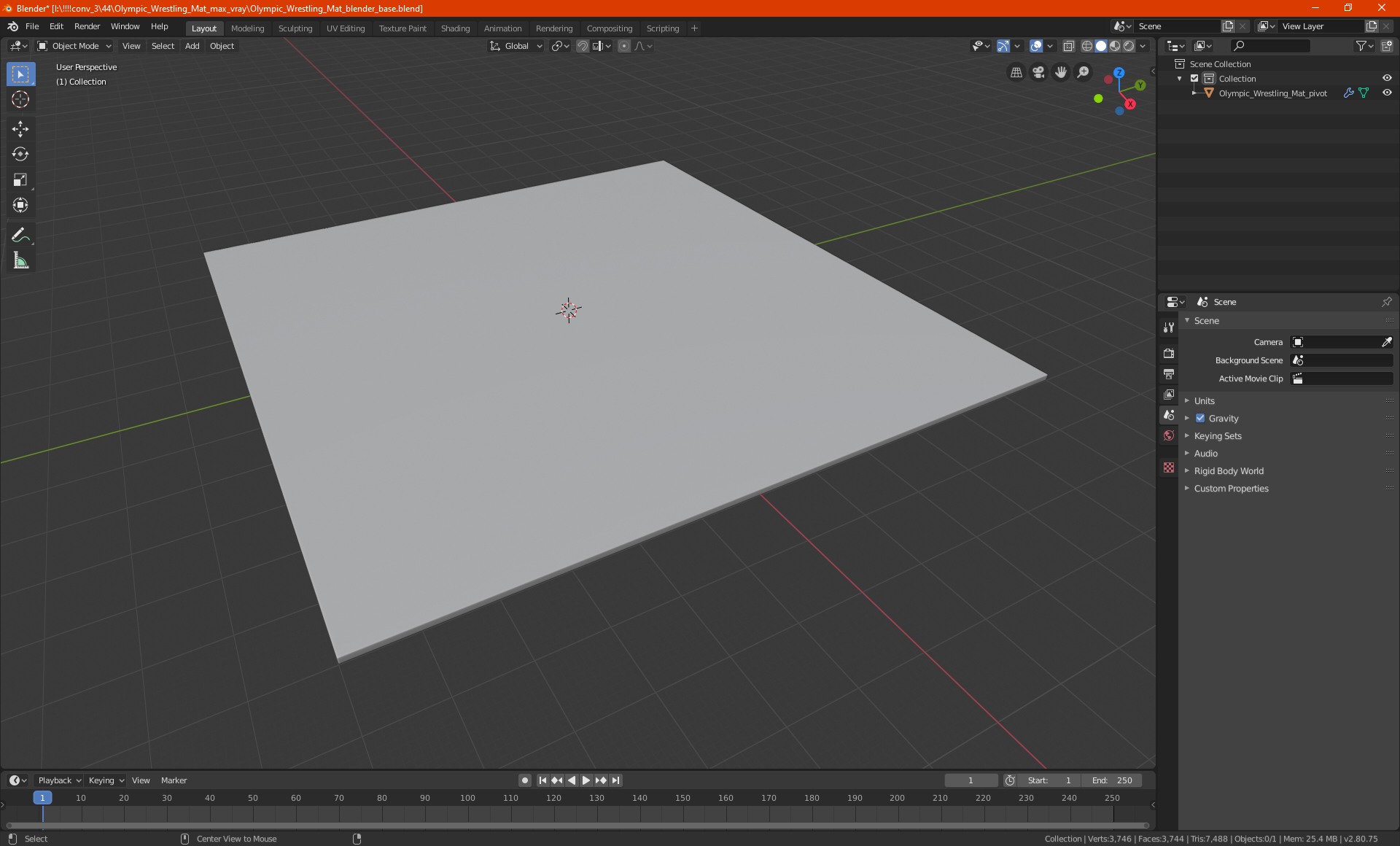This screenshot has width=1400, height=846.
Task: Switch to rendered viewport shading
Action: pyautogui.click(x=1129, y=46)
